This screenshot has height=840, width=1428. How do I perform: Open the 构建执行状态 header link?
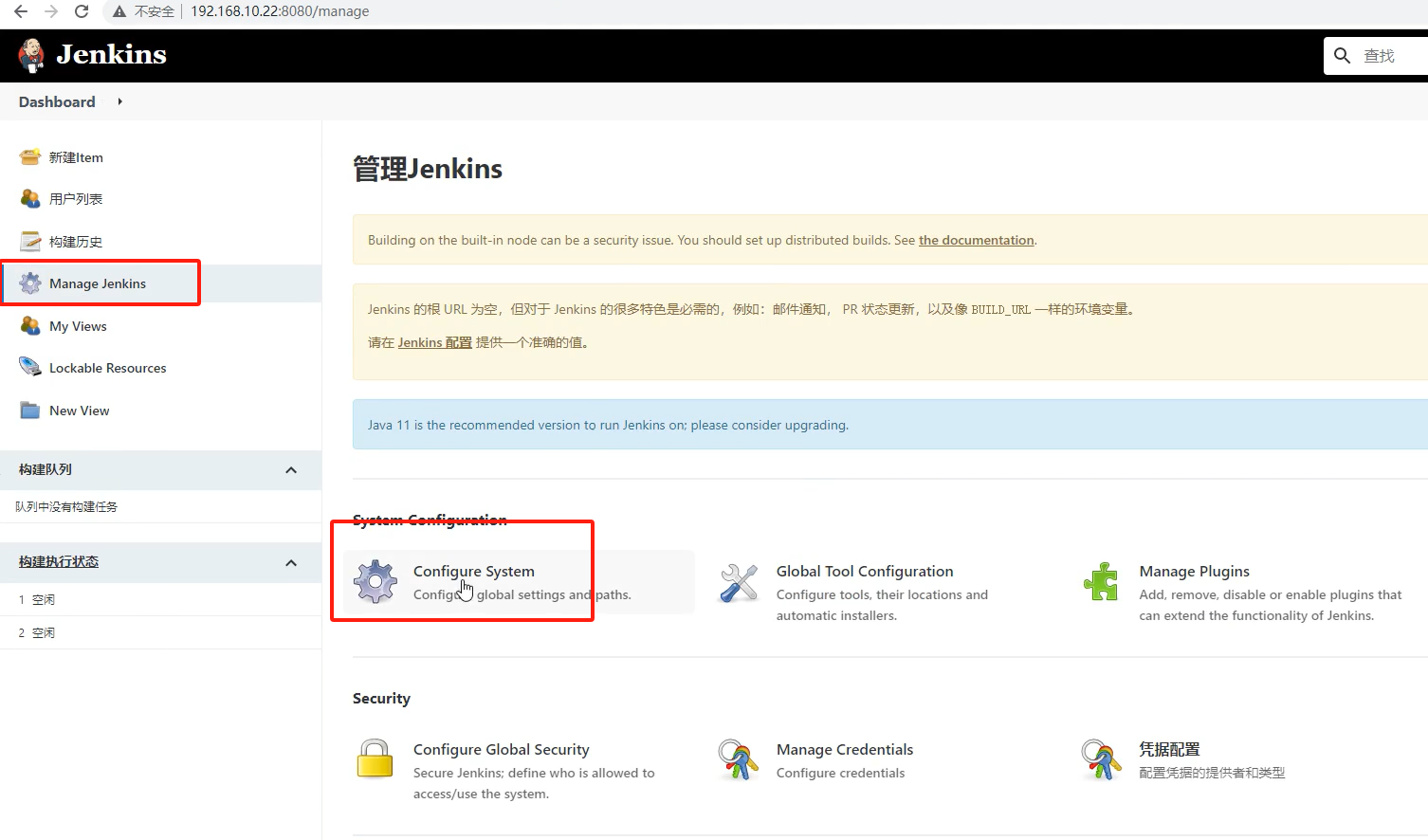[x=59, y=561]
